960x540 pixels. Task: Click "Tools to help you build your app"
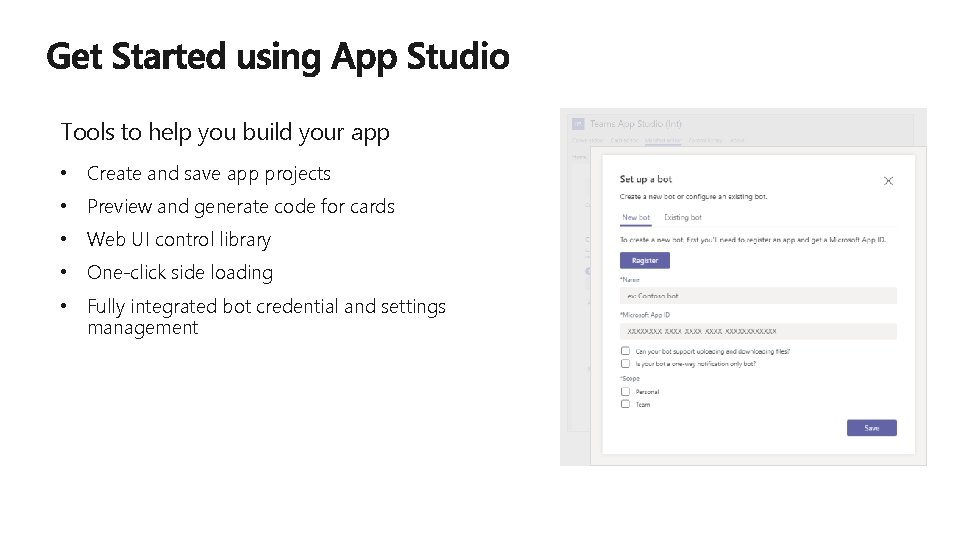pos(225,132)
